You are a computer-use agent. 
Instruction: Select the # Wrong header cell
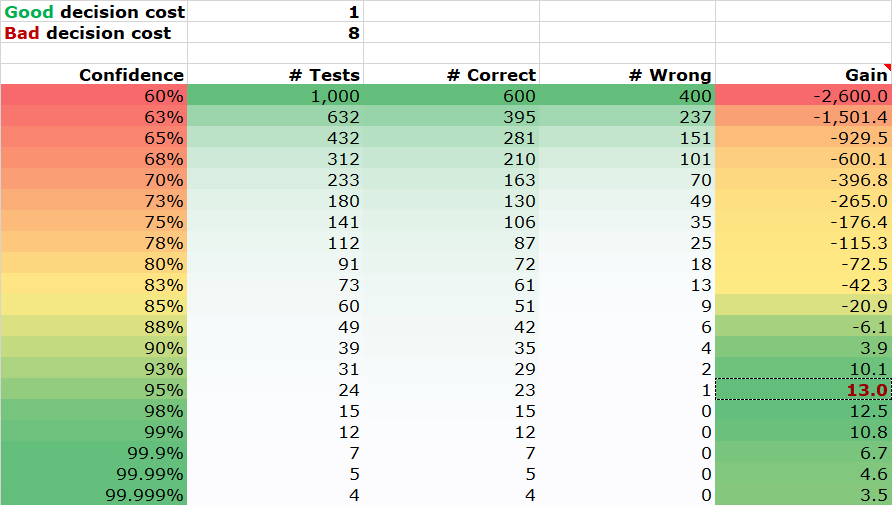[x=627, y=74]
